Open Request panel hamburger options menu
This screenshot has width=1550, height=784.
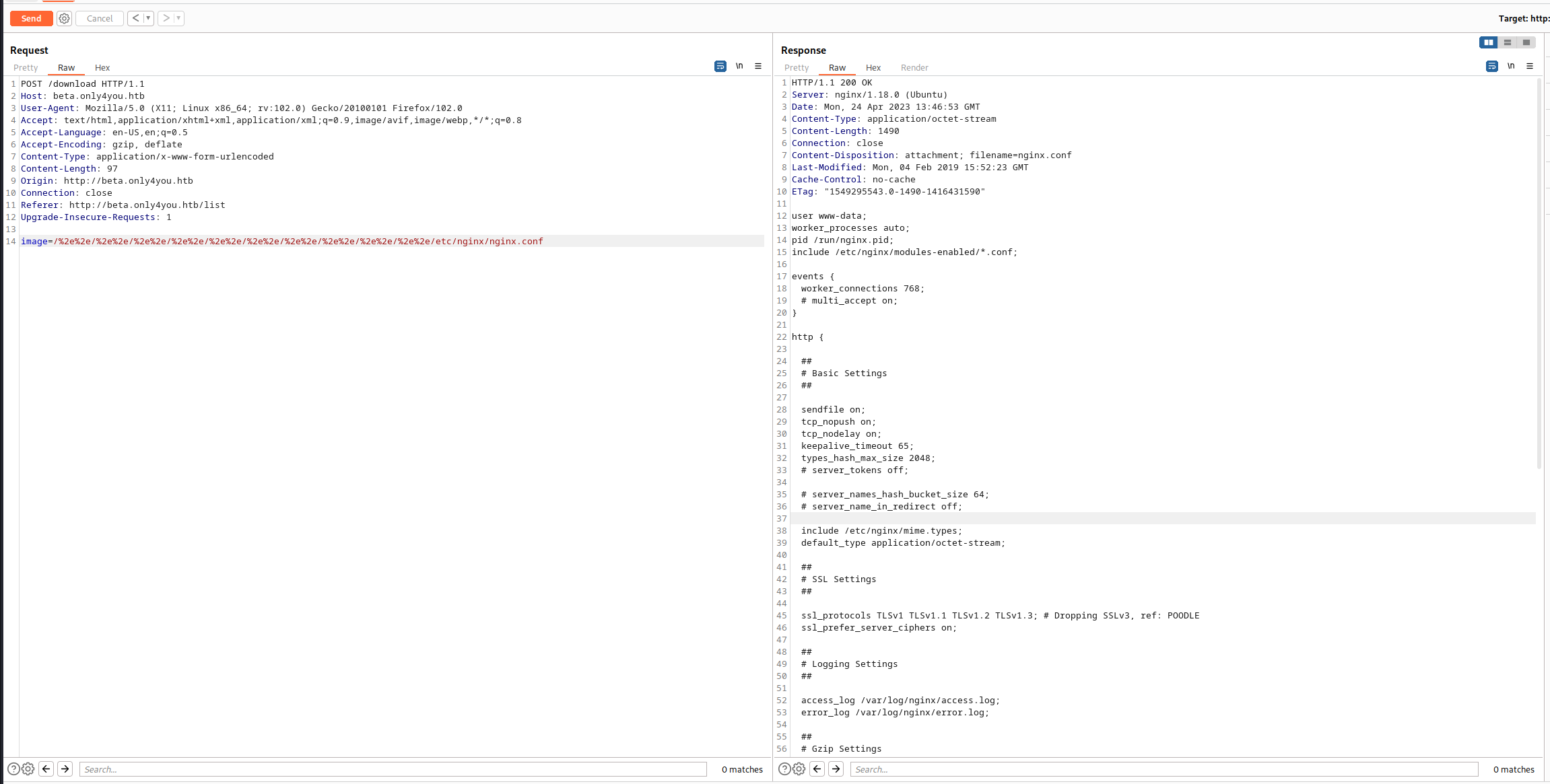(x=758, y=66)
